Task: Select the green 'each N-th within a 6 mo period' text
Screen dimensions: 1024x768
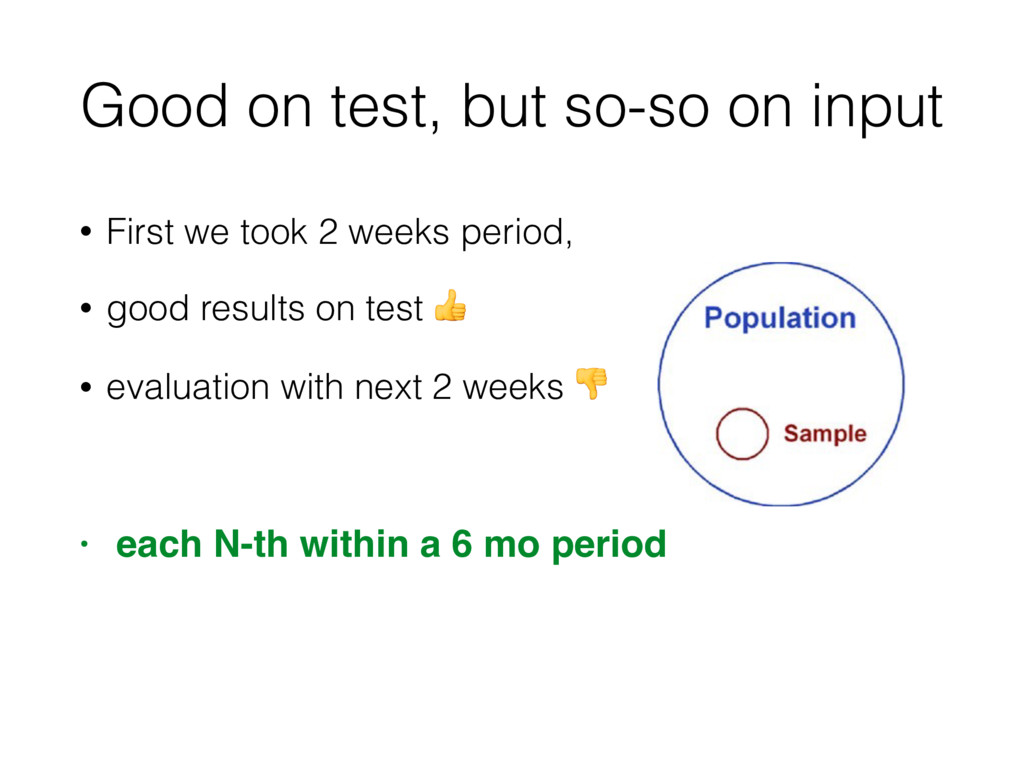Action: coord(391,544)
